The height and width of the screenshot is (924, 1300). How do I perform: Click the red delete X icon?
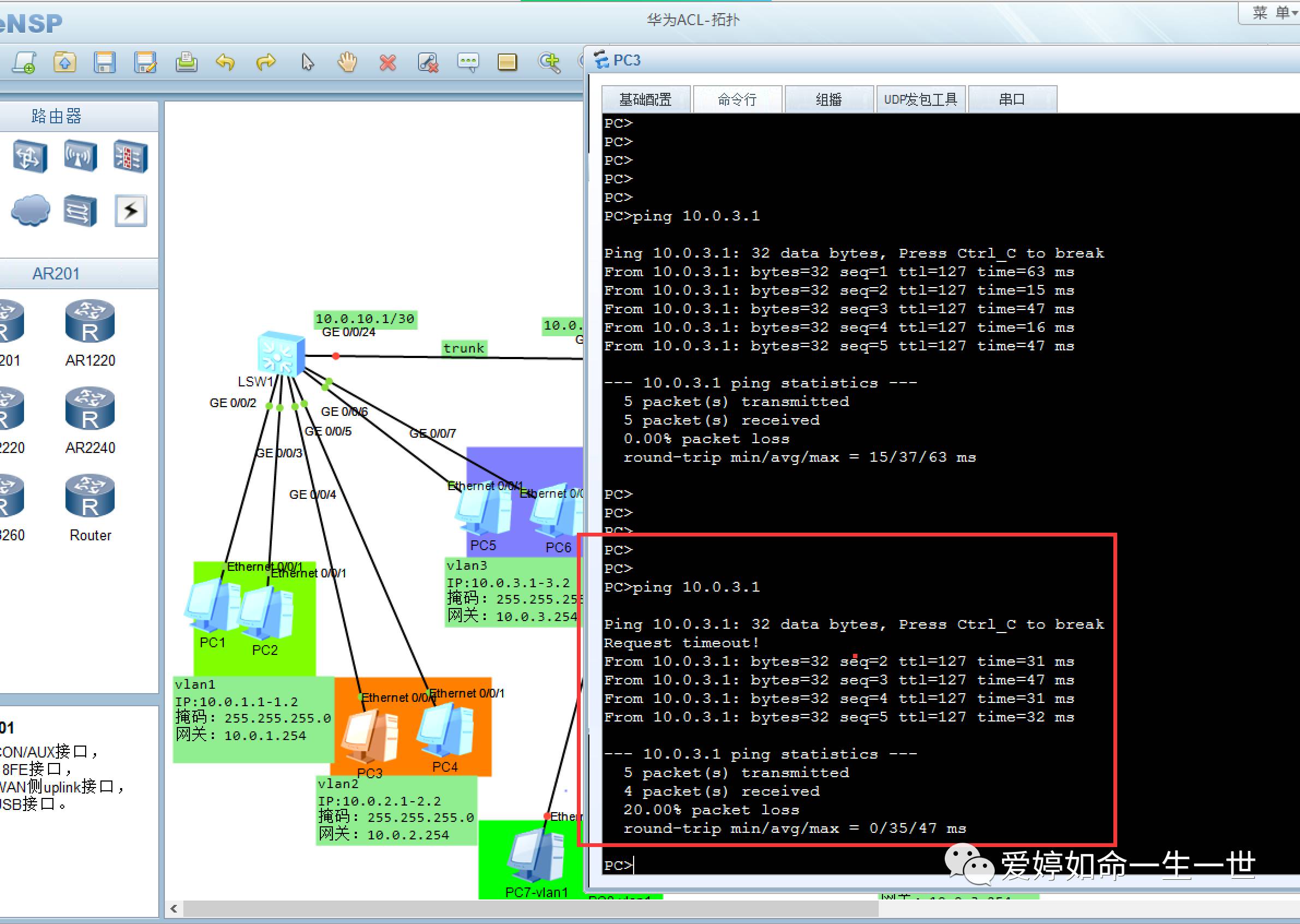tap(387, 63)
